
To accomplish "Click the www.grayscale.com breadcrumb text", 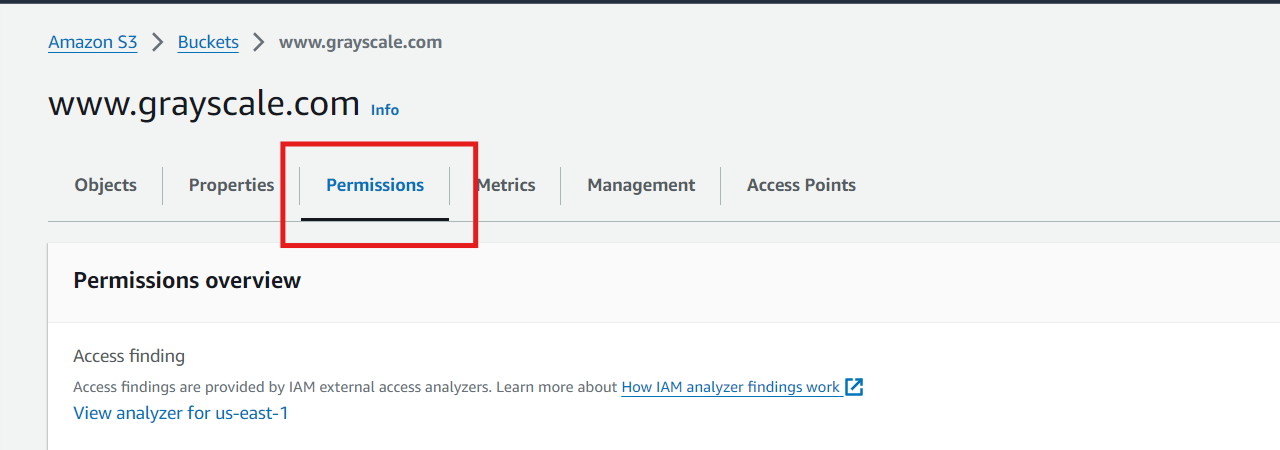I will tap(360, 42).
